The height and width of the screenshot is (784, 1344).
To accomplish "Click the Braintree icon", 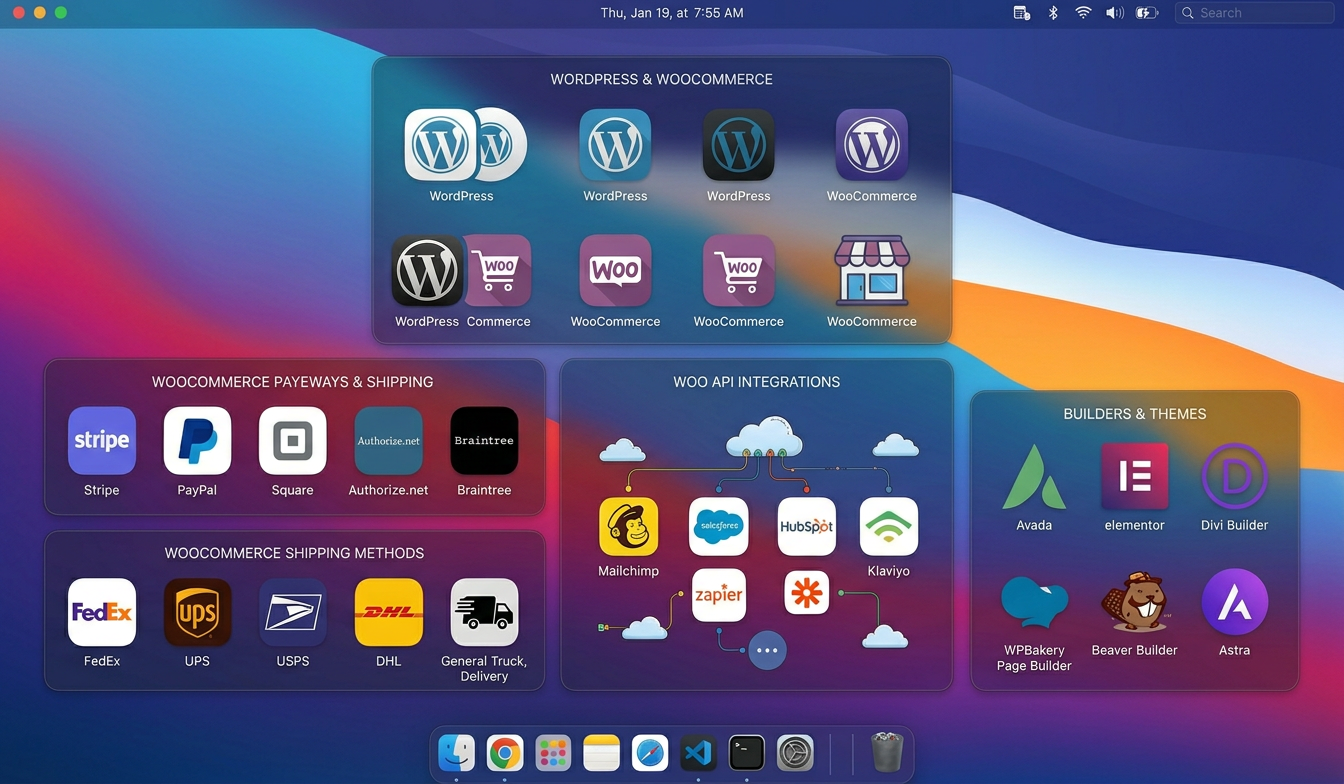I will (484, 441).
